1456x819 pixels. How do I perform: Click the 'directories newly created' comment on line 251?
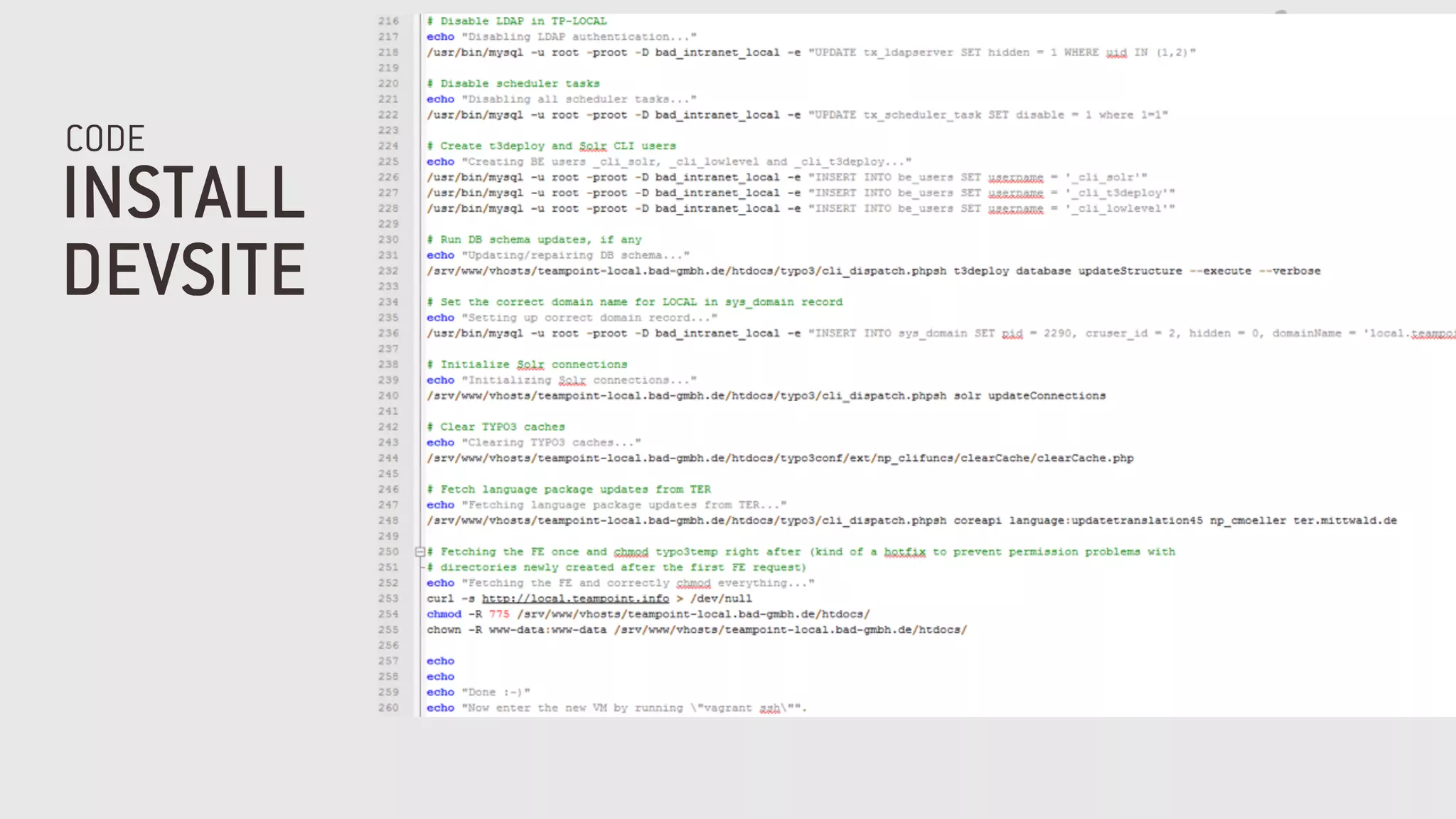coord(617,568)
